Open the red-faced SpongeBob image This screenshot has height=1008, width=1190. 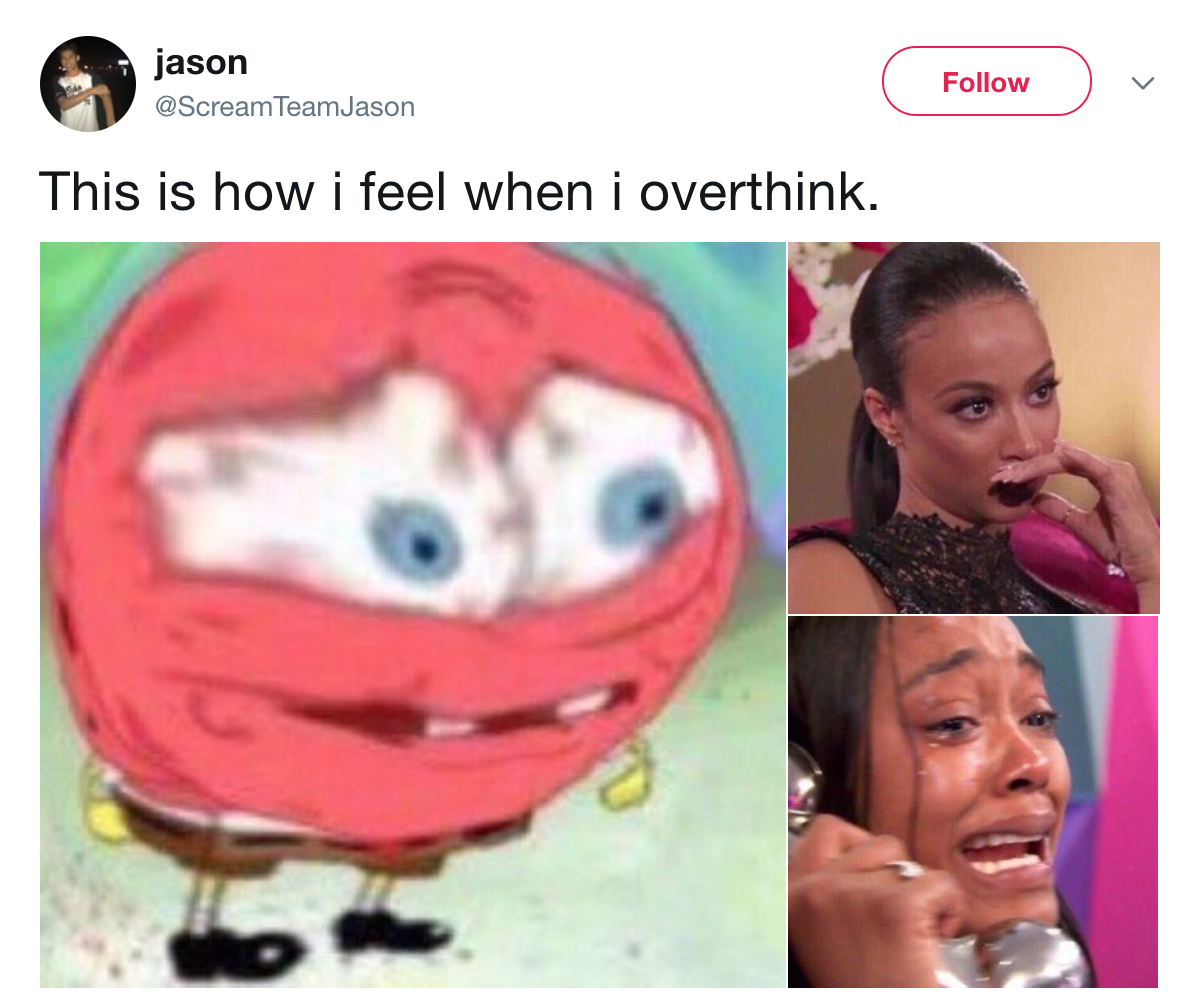413,615
